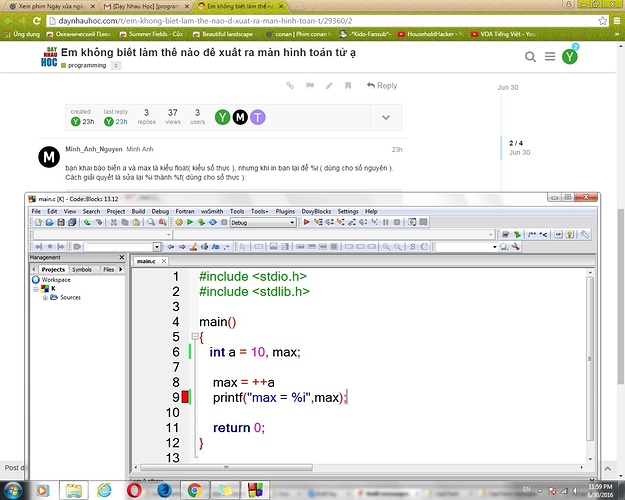Open the Build menu in Code::Blocks
This screenshot has width=625, height=500.
pyautogui.click(x=138, y=211)
